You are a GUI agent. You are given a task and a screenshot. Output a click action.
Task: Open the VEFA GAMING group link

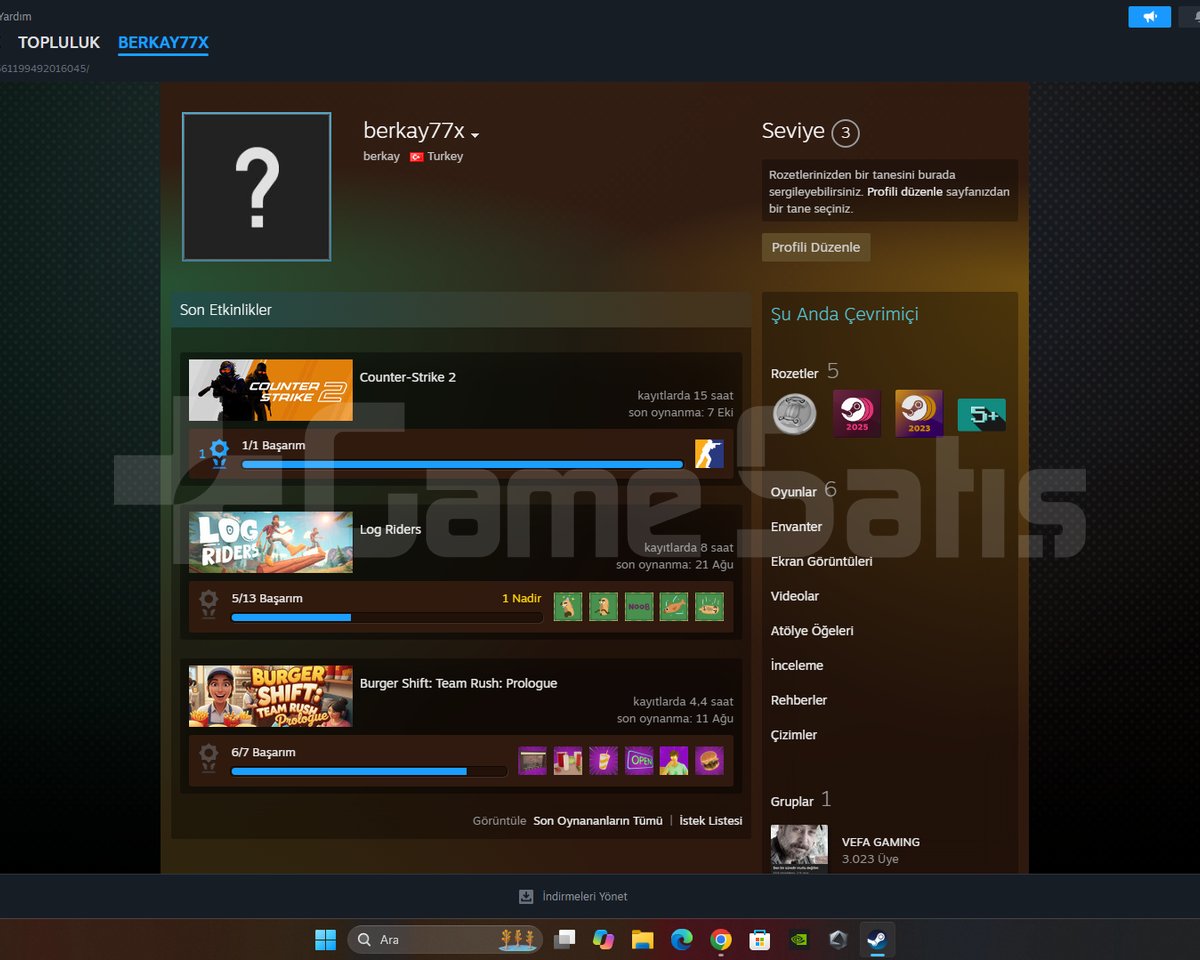[881, 842]
